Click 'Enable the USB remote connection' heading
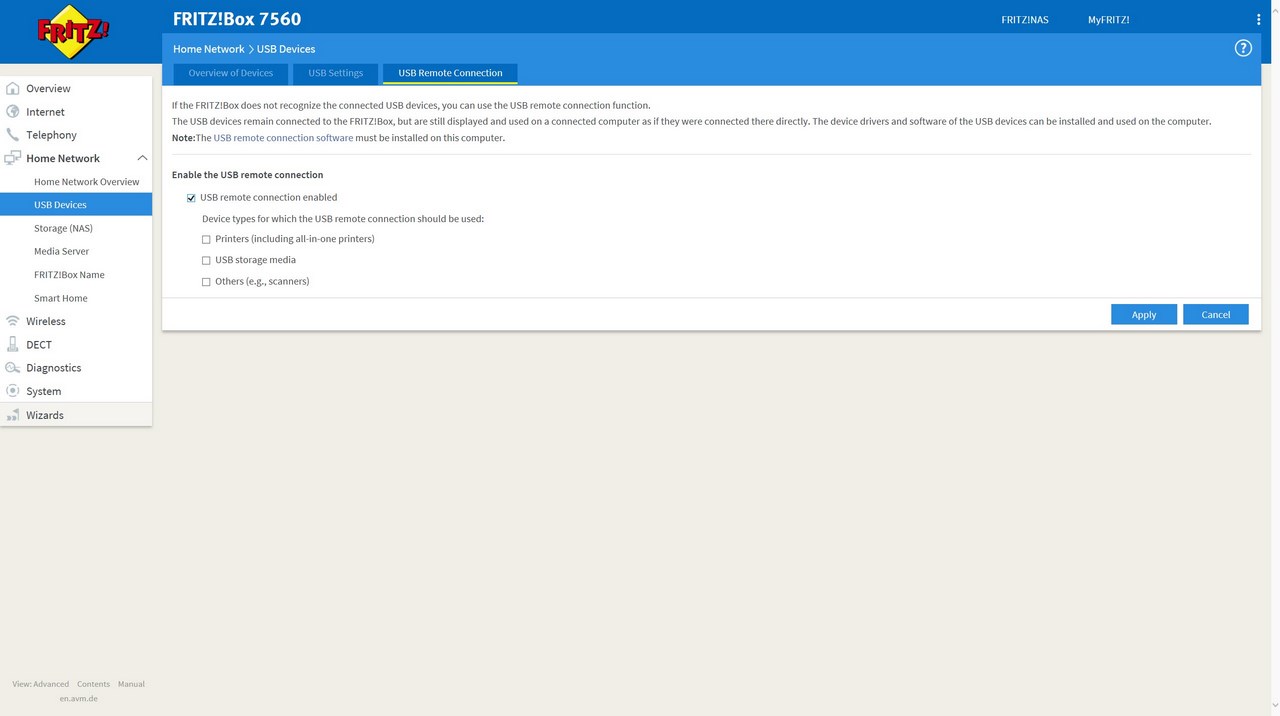The width and height of the screenshot is (1280, 716). click(248, 175)
